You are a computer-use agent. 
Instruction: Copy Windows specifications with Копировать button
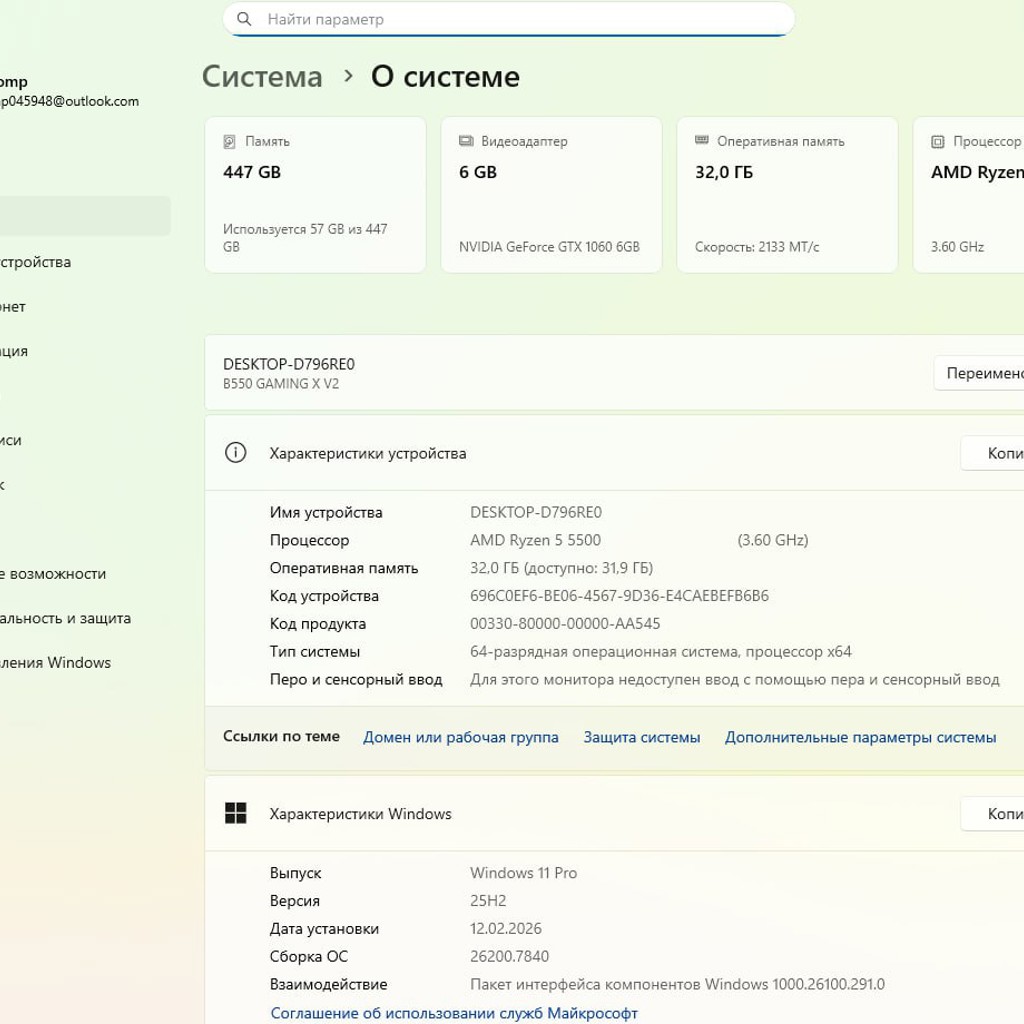(x=992, y=813)
